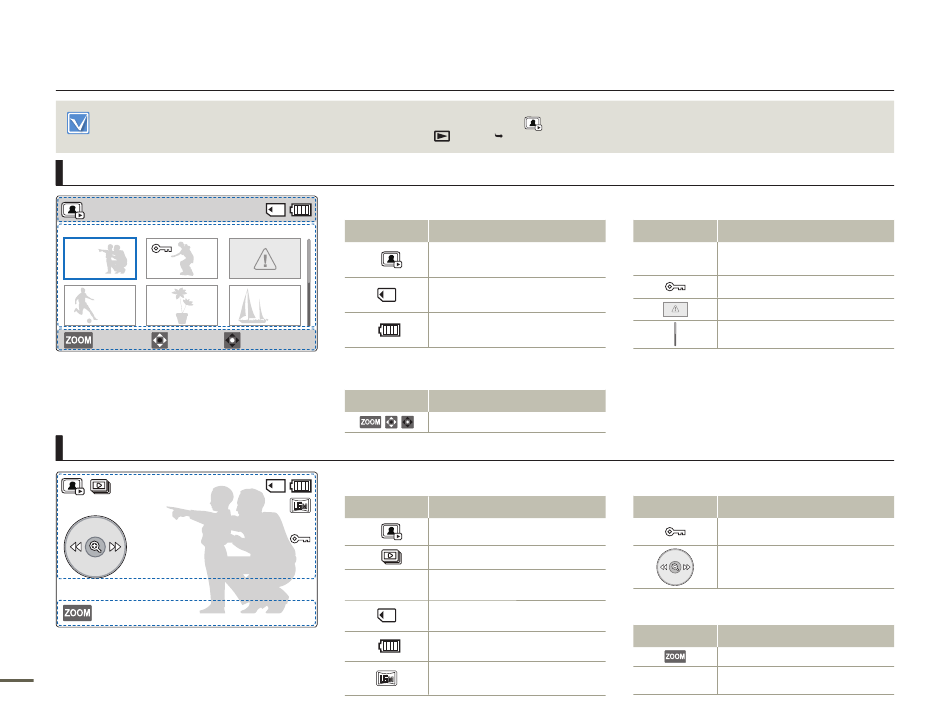Click the memory card icon on thumbnail screen

[276, 210]
